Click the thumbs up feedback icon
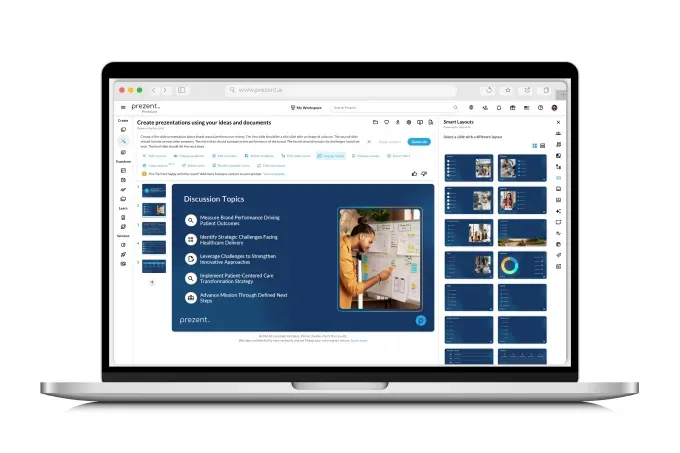The height and width of the screenshot is (453, 680). 414,173
